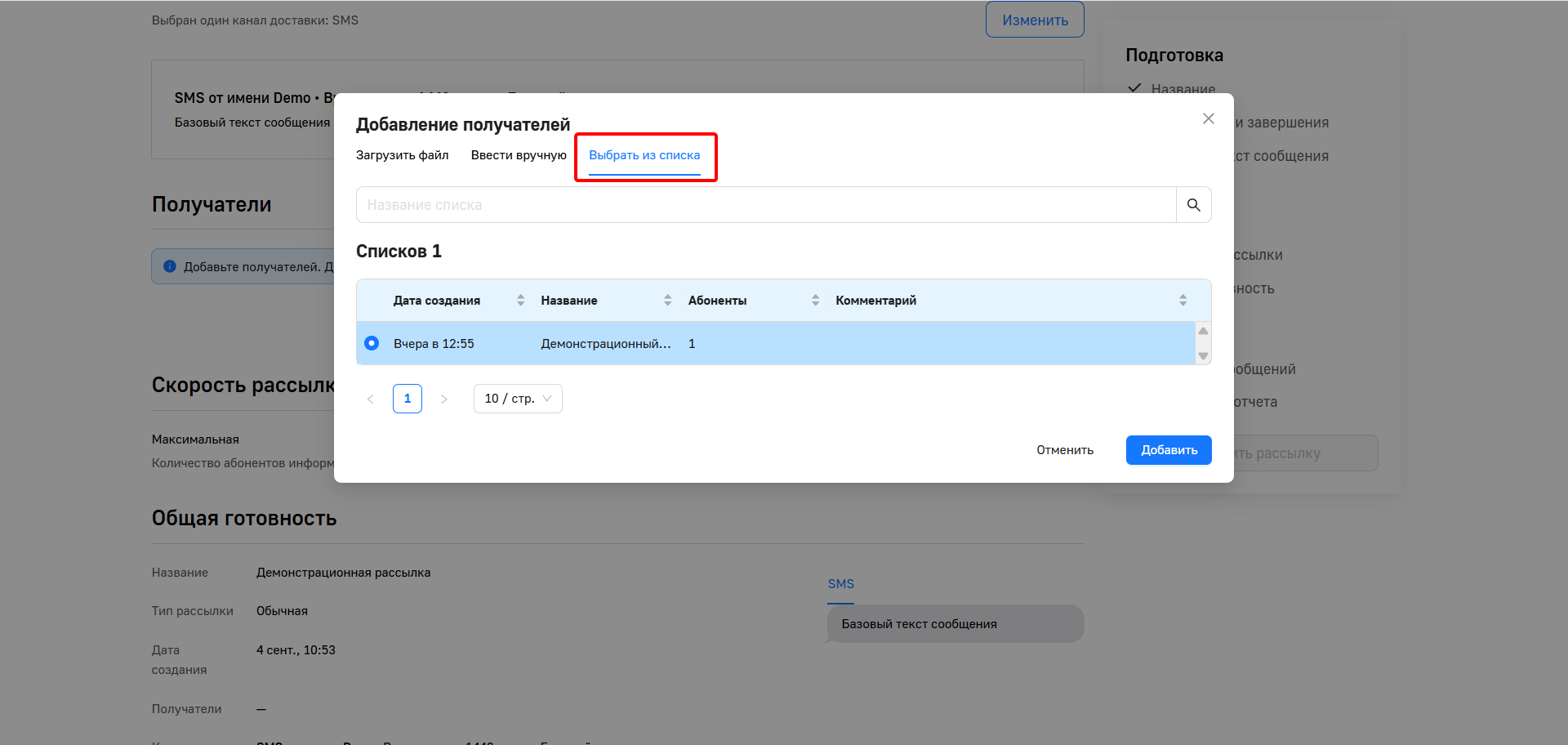Image resolution: width=1568 pixels, height=745 pixels.
Task: Go to next page arrow
Action: tap(444, 399)
